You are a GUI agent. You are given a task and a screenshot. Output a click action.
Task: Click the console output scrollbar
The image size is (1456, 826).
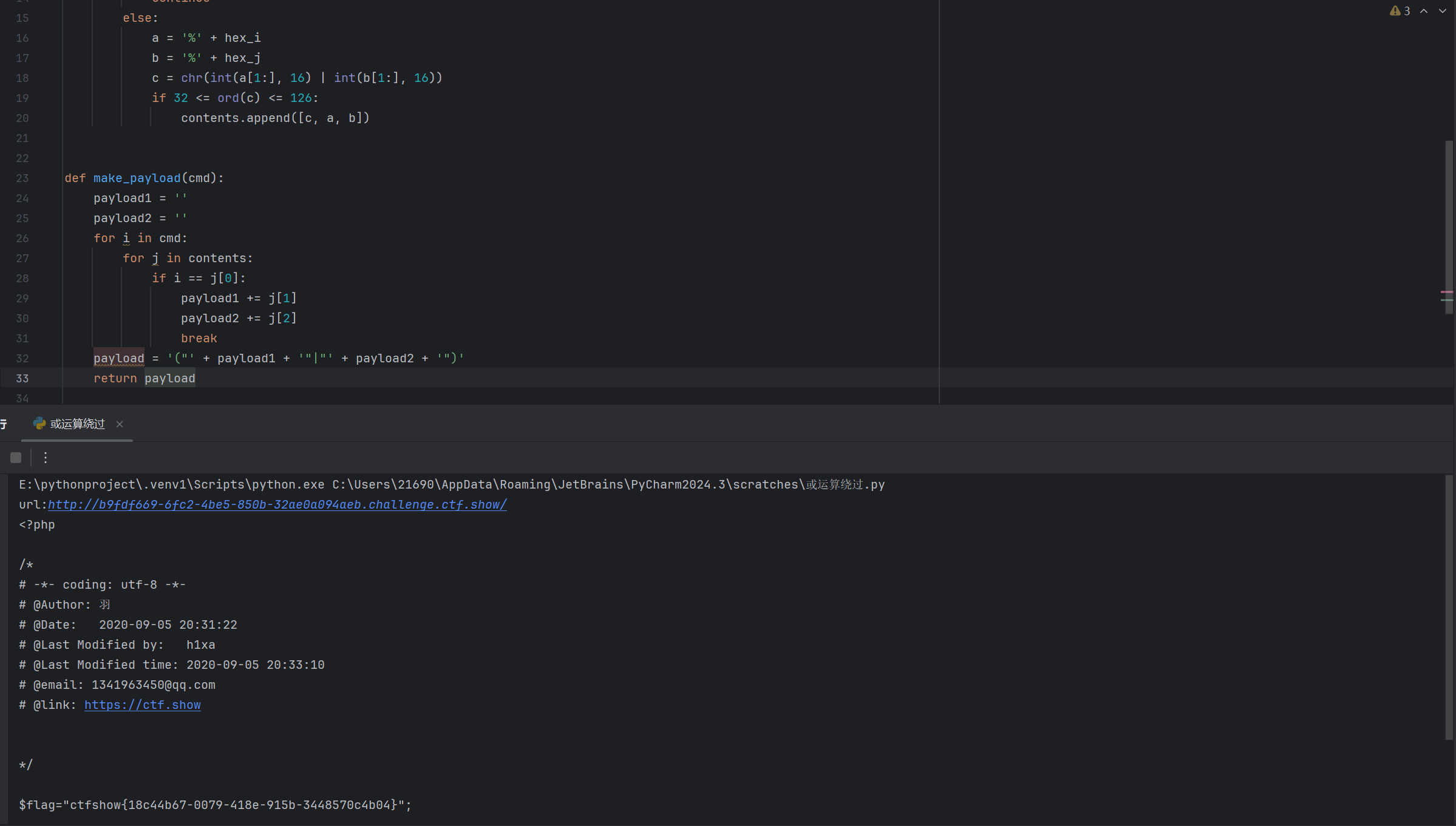coord(1449,607)
